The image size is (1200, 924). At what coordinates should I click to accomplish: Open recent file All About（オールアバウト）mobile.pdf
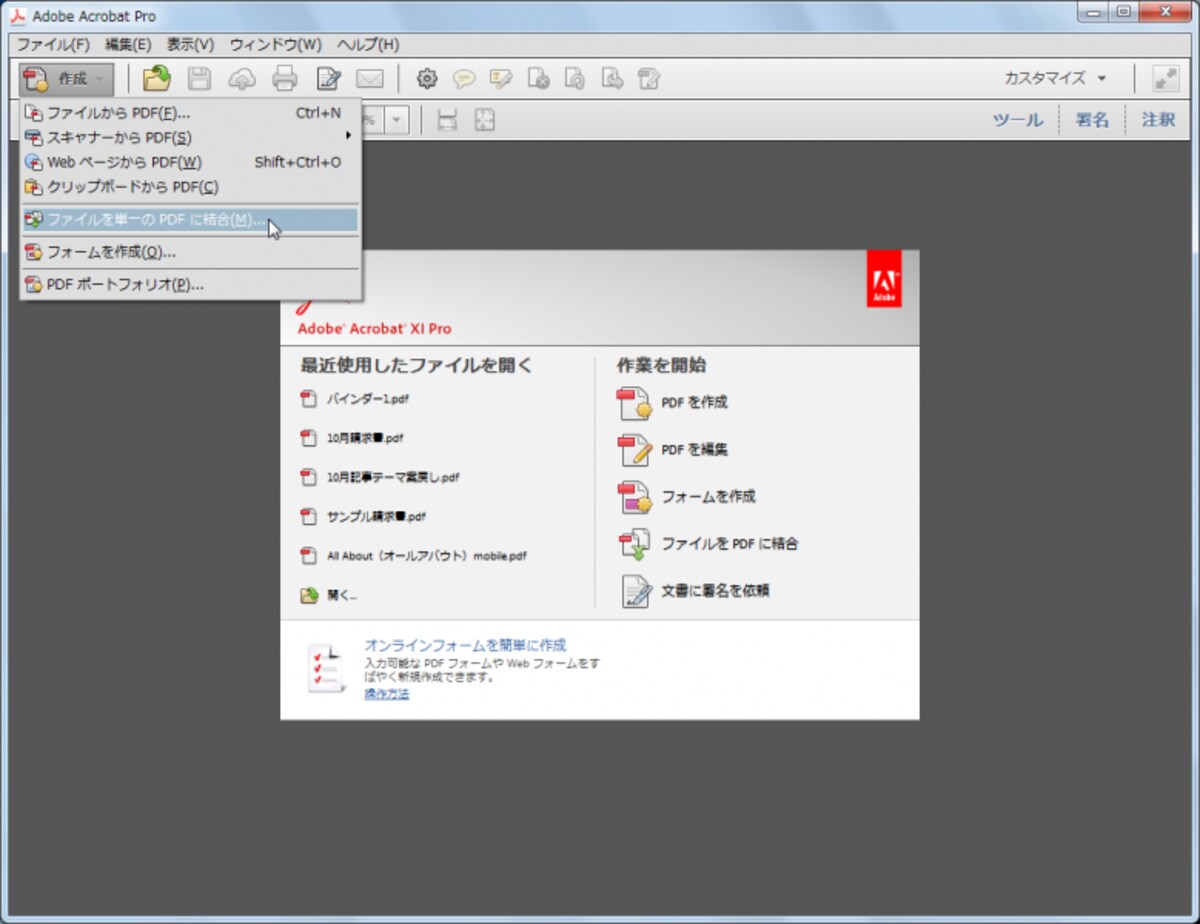tap(426, 556)
